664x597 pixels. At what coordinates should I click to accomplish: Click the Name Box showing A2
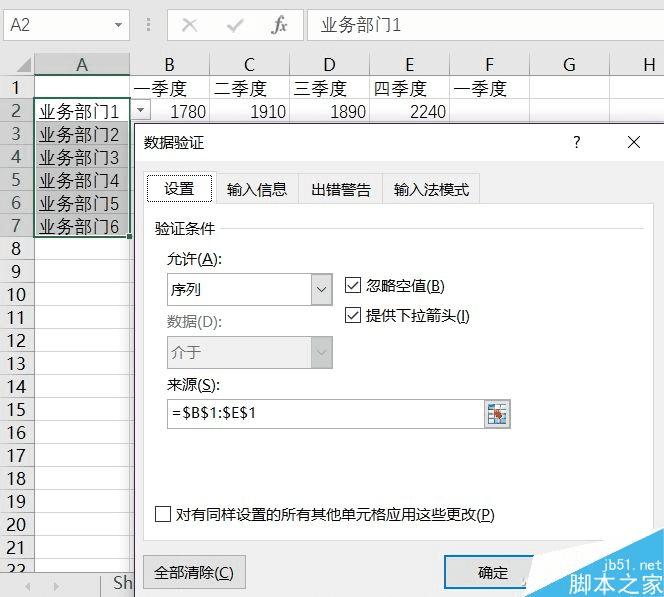pyautogui.click(x=66, y=25)
